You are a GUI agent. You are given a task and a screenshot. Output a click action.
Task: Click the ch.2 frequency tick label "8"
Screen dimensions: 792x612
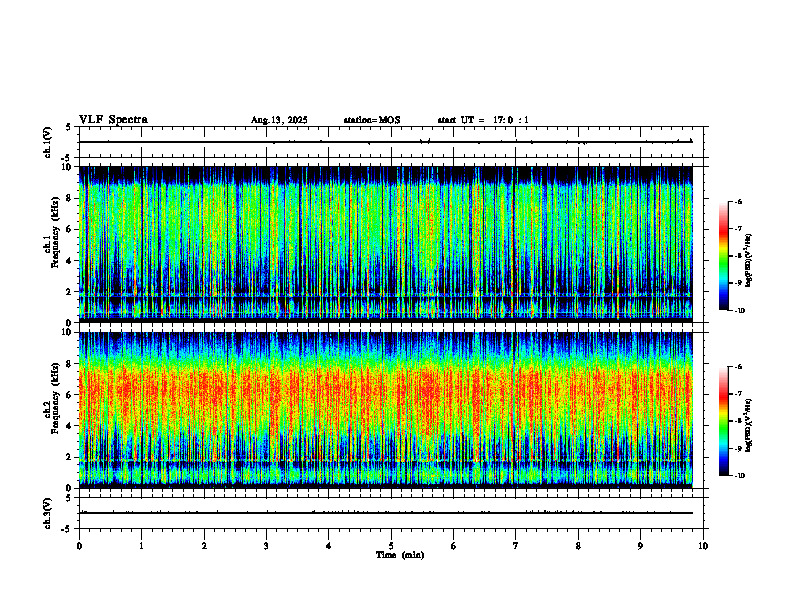[70, 364]
